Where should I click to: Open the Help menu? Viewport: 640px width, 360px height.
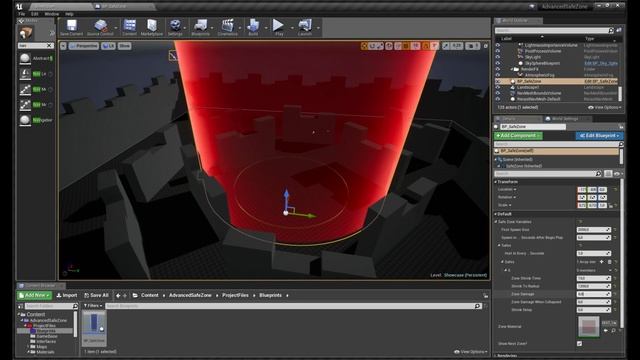[69, 14]
